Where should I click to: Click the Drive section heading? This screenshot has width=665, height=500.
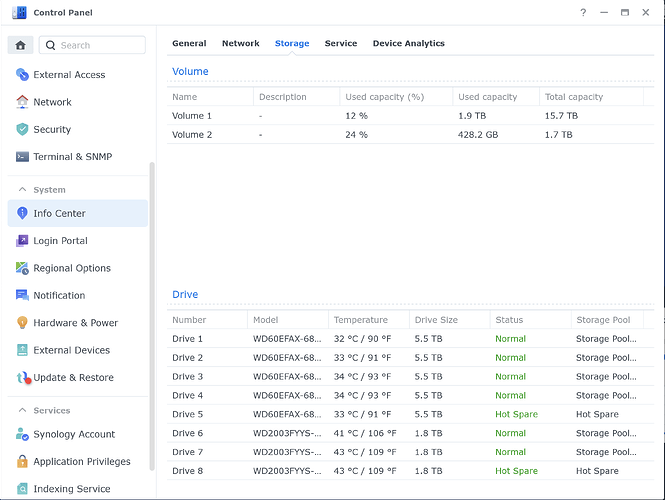click(x=185, y=294)
